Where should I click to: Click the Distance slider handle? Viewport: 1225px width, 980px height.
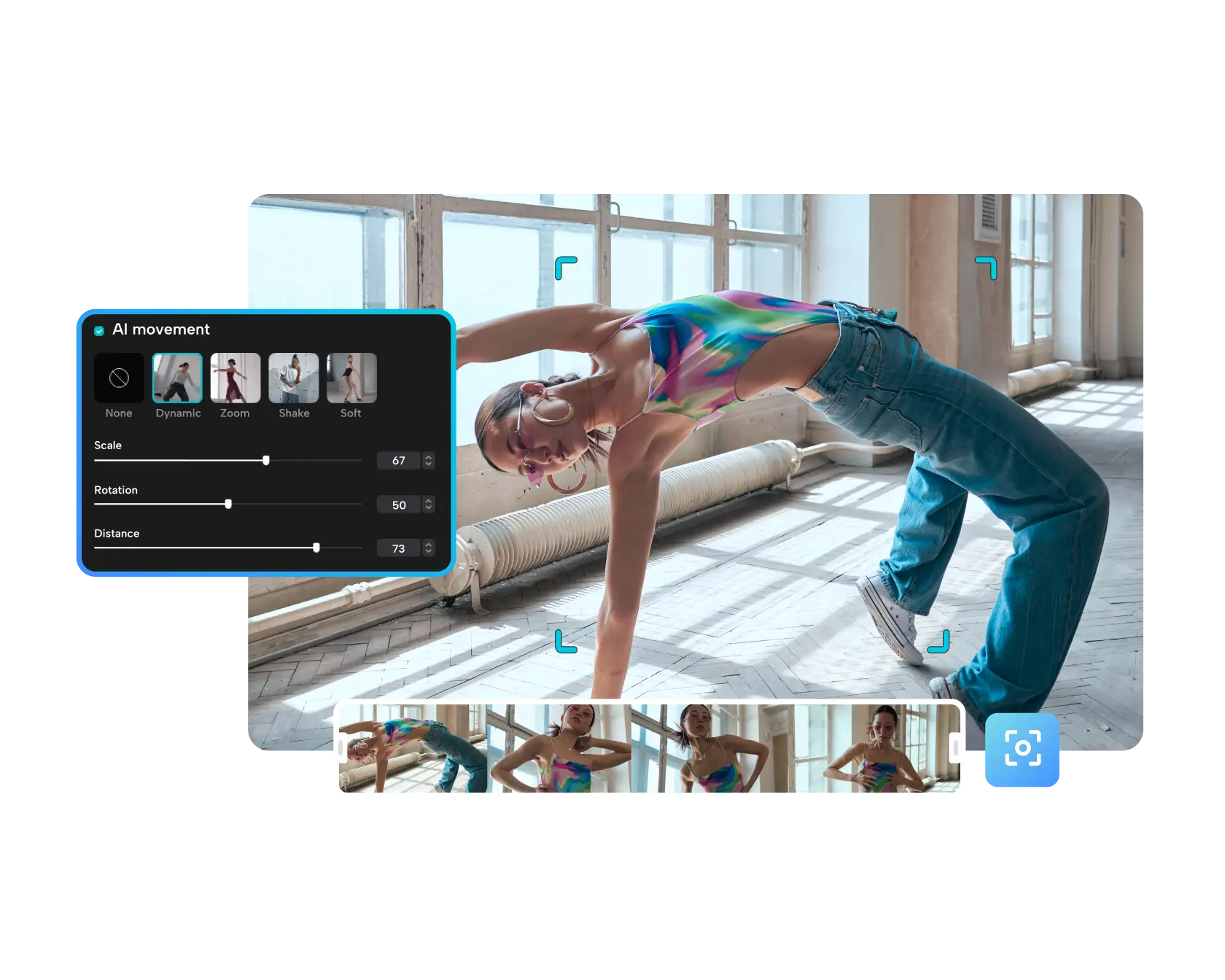316,548
